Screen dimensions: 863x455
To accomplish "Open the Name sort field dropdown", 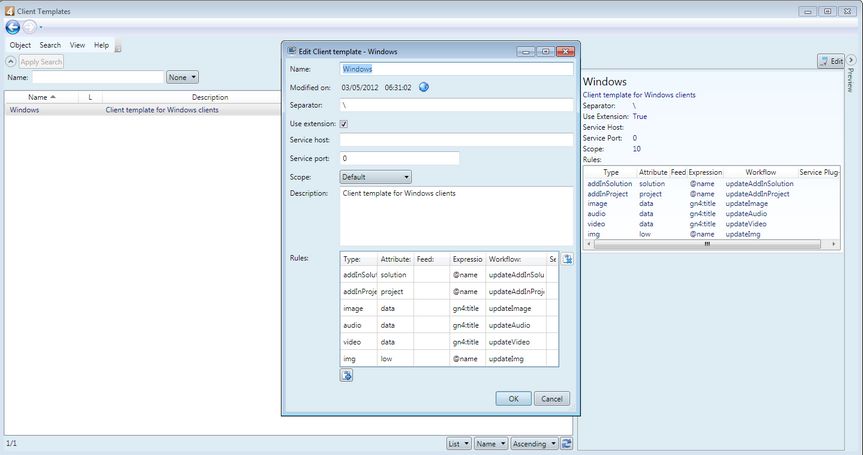I will [x=491, y=443].
